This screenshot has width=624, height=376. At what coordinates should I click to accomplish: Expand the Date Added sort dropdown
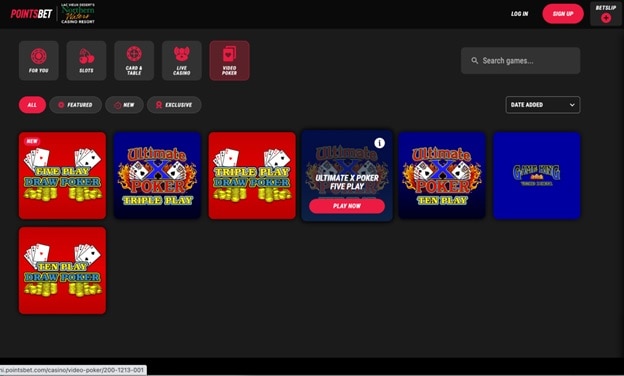click(543, 105)
